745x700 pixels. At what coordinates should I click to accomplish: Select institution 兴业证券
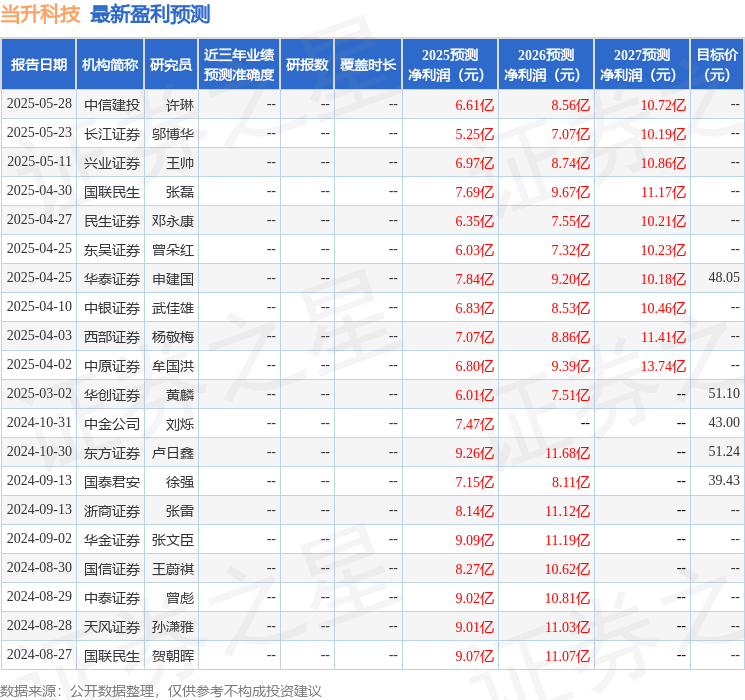[112, 163]
